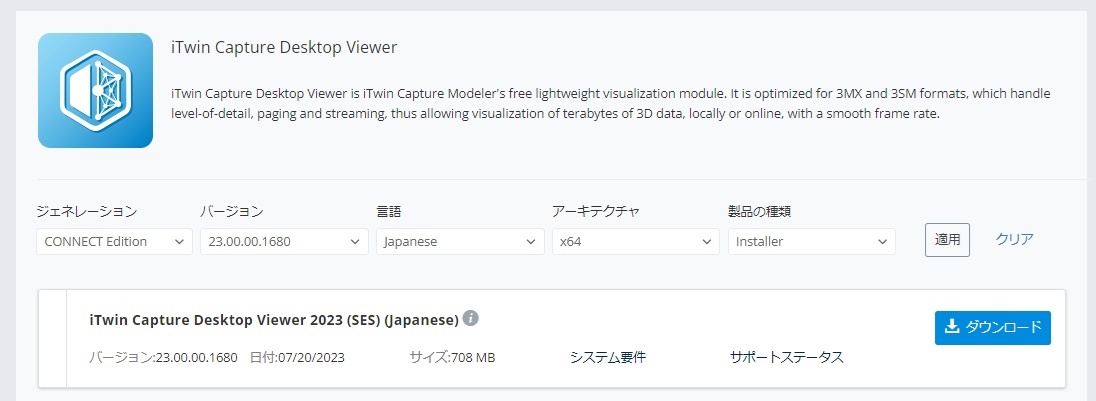This screenshot has height=401, width=1096.
Task: Select the iTwin Capture Desktop Viewer 2023 (SES) title
Action: (x=274, y=321)
